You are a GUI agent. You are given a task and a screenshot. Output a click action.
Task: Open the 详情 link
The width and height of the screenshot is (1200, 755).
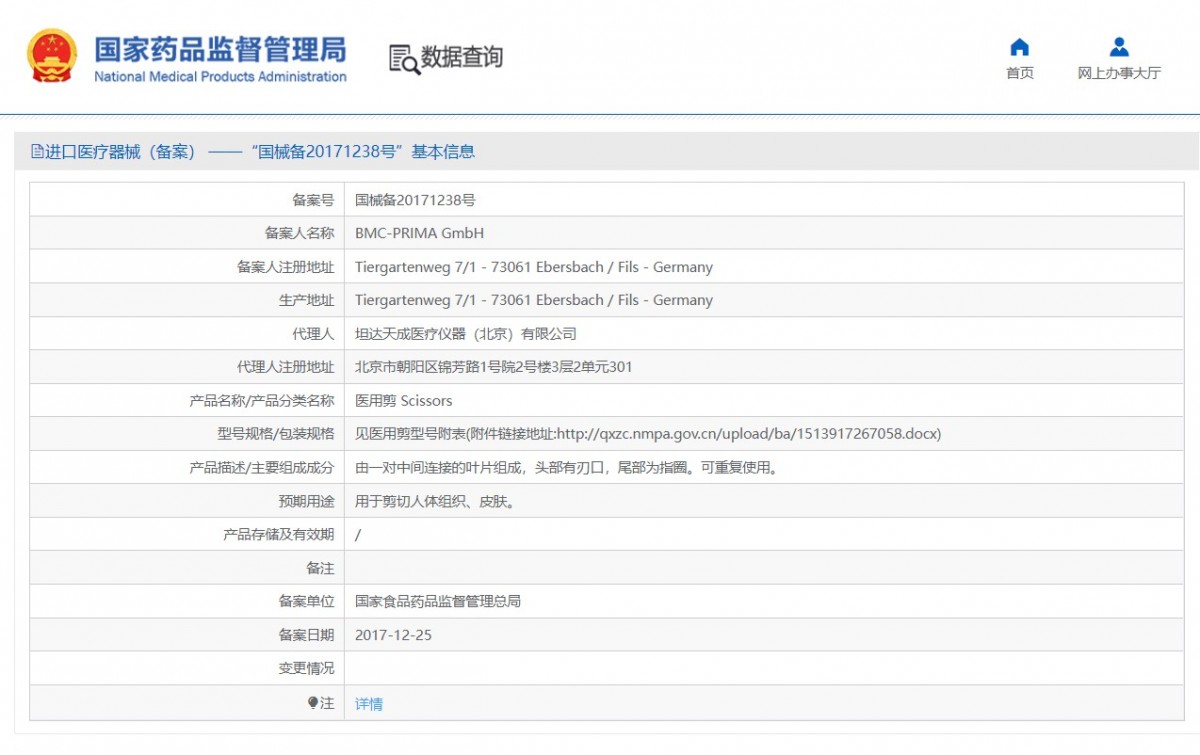369,704
